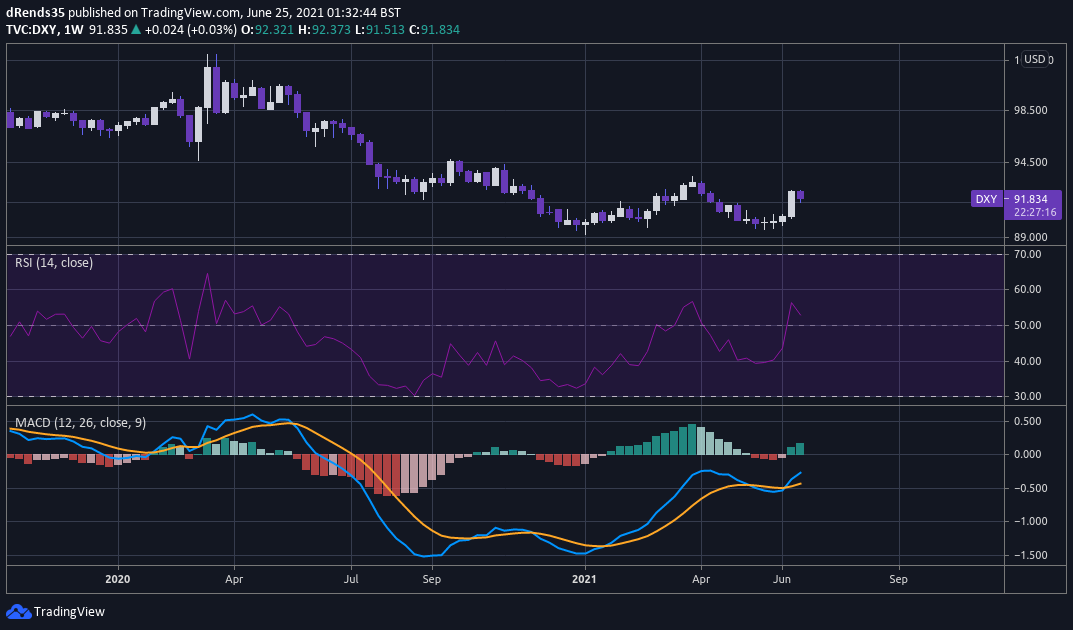Click the TradingView cloud logo icon
The image size is (1073, 630).
18,612
